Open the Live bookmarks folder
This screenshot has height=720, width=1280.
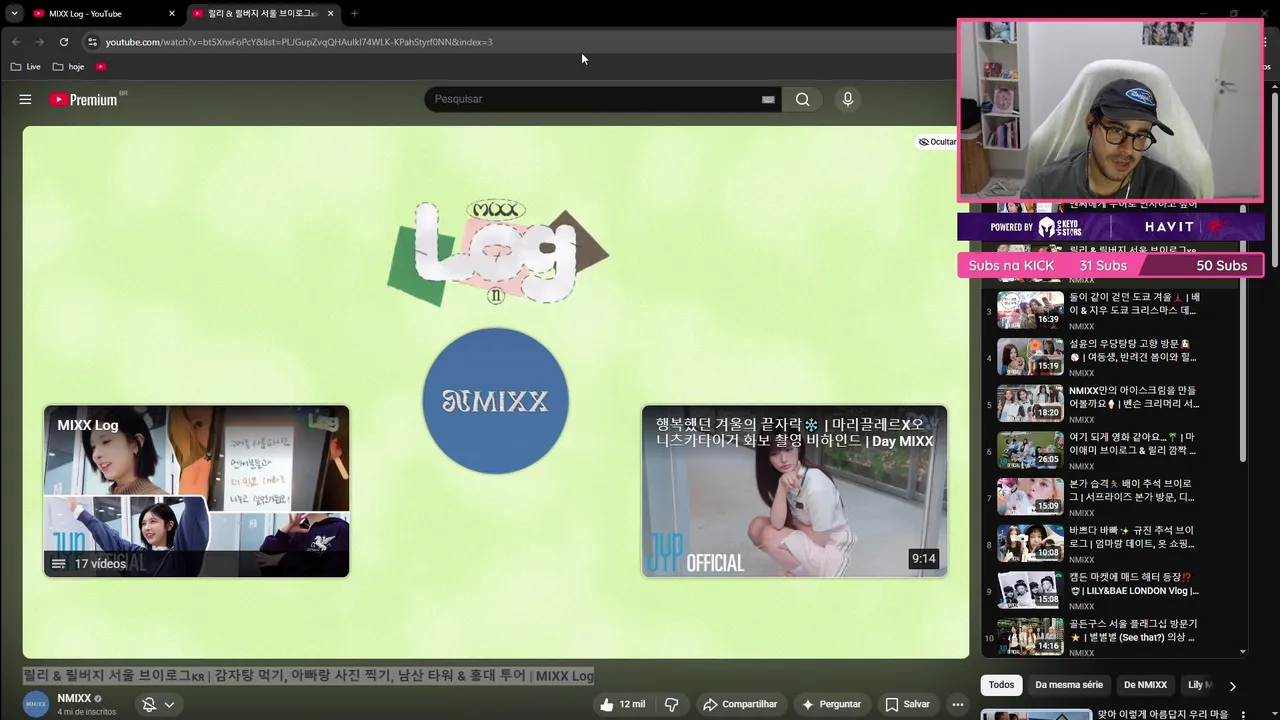[26, 66]
